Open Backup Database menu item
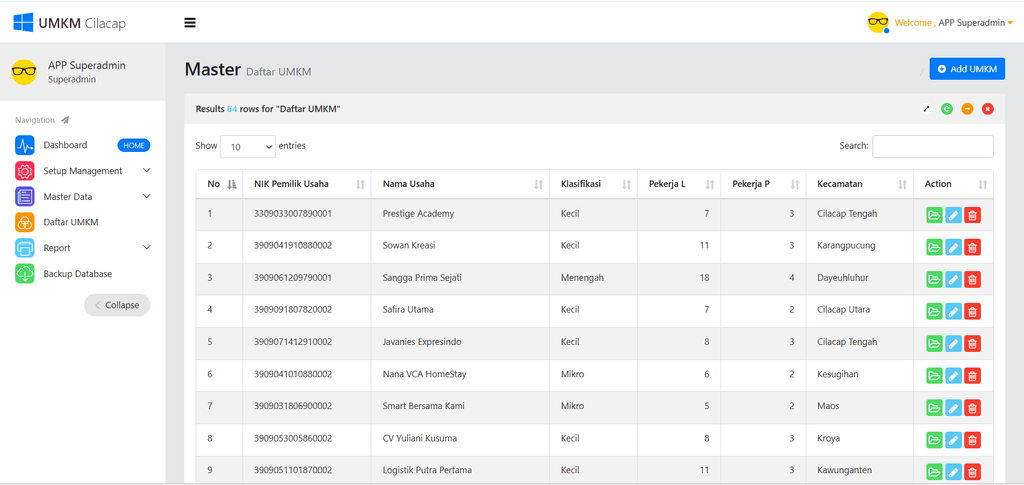 [x=78, y=274]
